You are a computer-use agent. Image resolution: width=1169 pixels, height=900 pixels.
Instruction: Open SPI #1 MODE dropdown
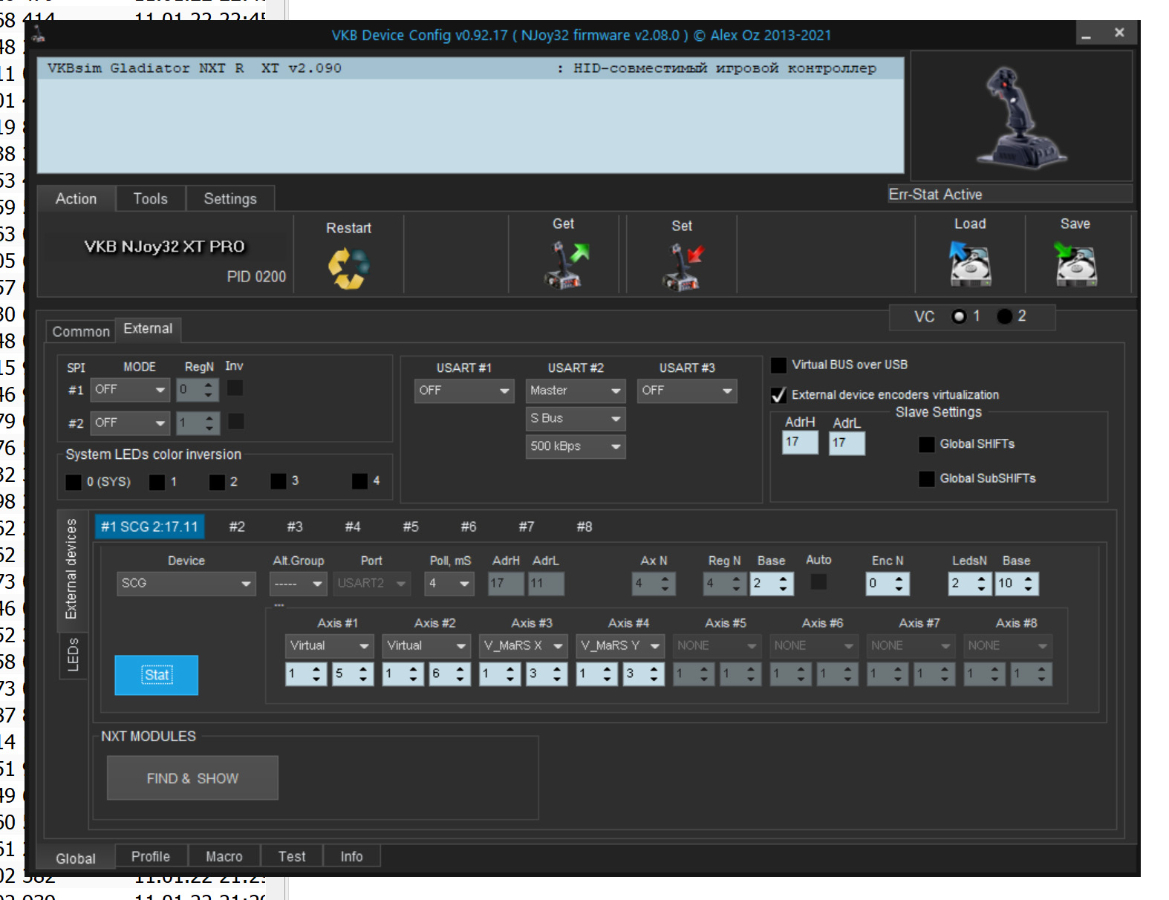(x=130, y=389)
